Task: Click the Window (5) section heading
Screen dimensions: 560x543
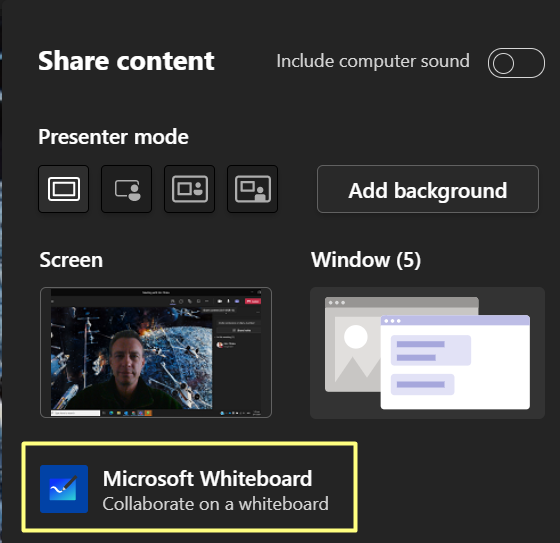Action: (x=366, y=260)
